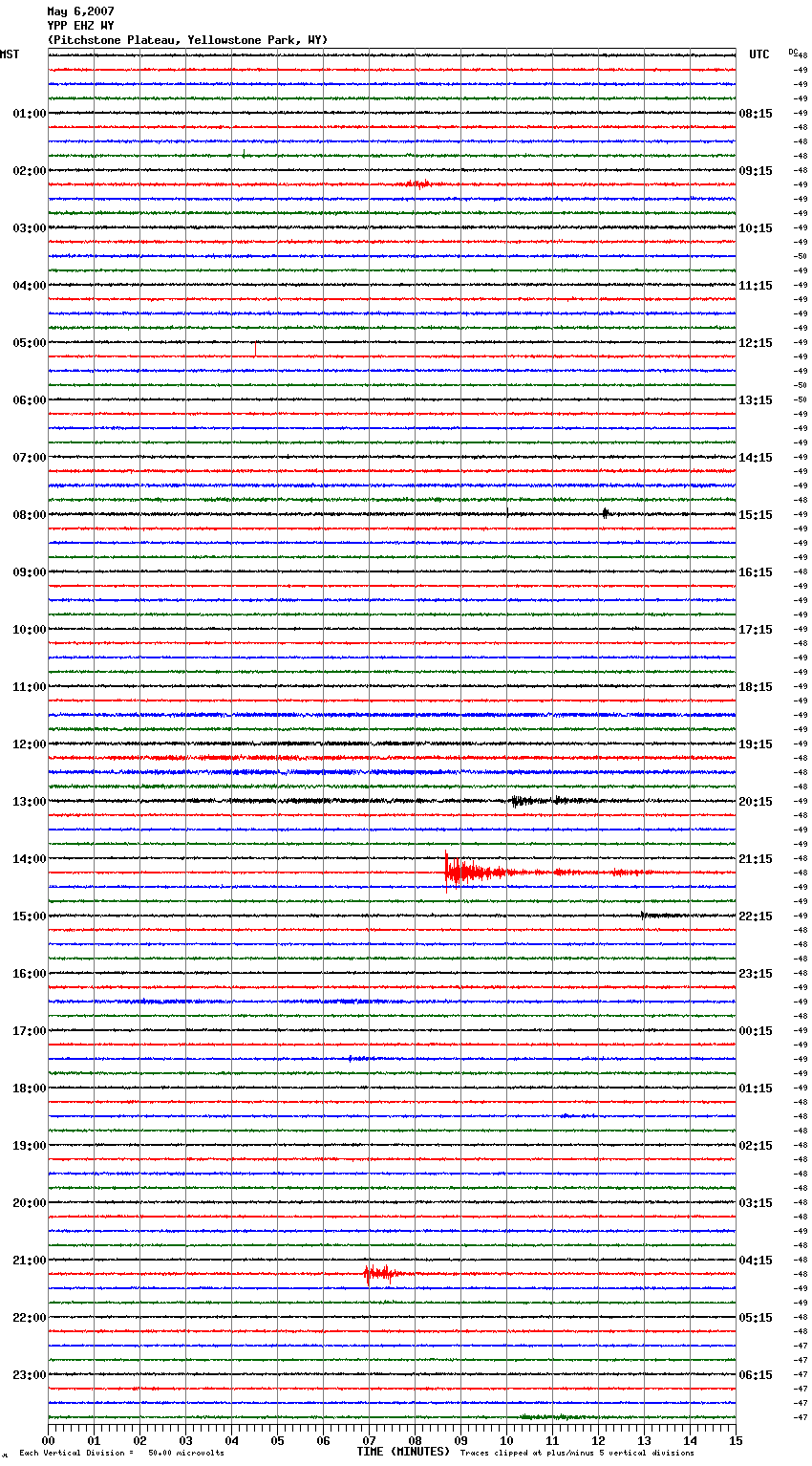812x1466 pixels.
Task: Click minute tick label 12 on the time axis
Action: (x=598, y=1440)
